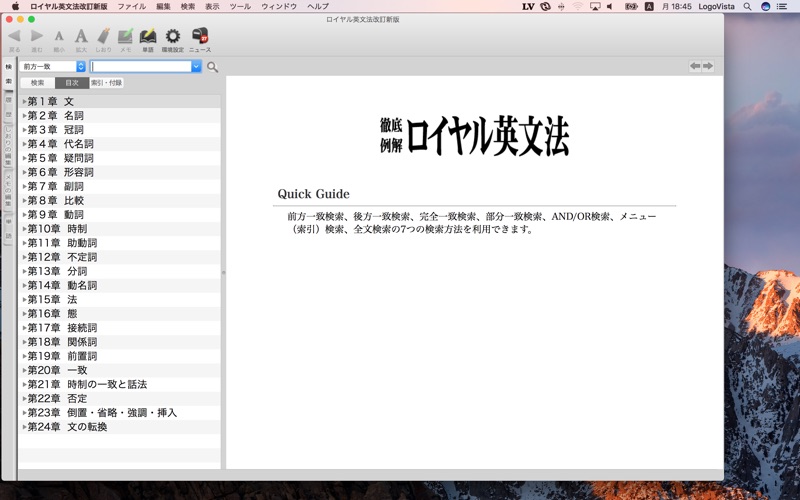The image size is (800, 500).
Task: Open the しおりの編集 sidebar tab
Action: coord(9,146)
